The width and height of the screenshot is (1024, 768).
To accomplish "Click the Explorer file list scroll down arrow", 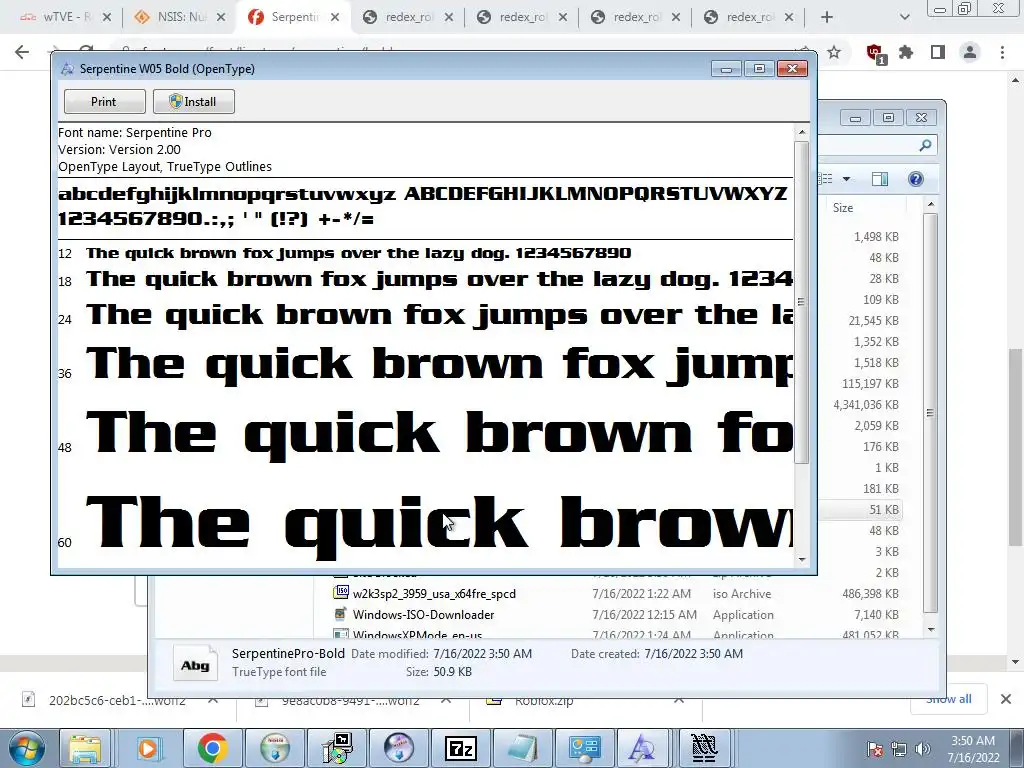I will [x=931, y=630].
